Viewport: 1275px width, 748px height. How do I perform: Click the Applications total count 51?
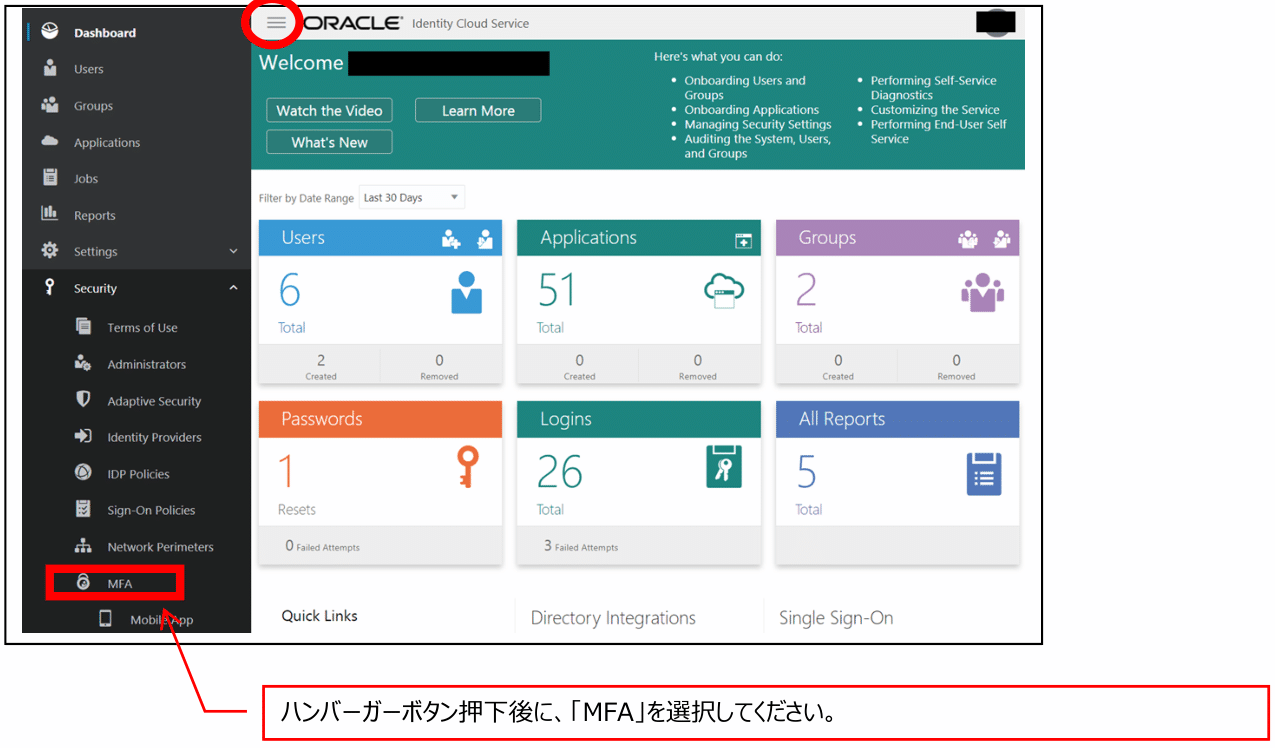[557, 290]
